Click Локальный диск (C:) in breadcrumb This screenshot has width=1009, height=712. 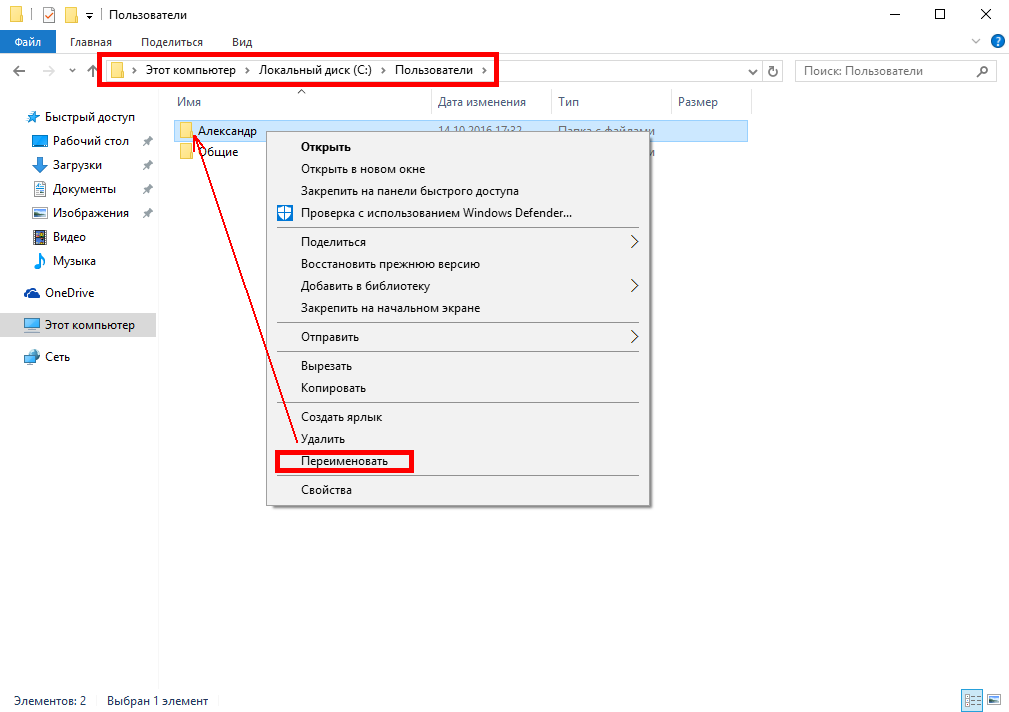[314, 71]
